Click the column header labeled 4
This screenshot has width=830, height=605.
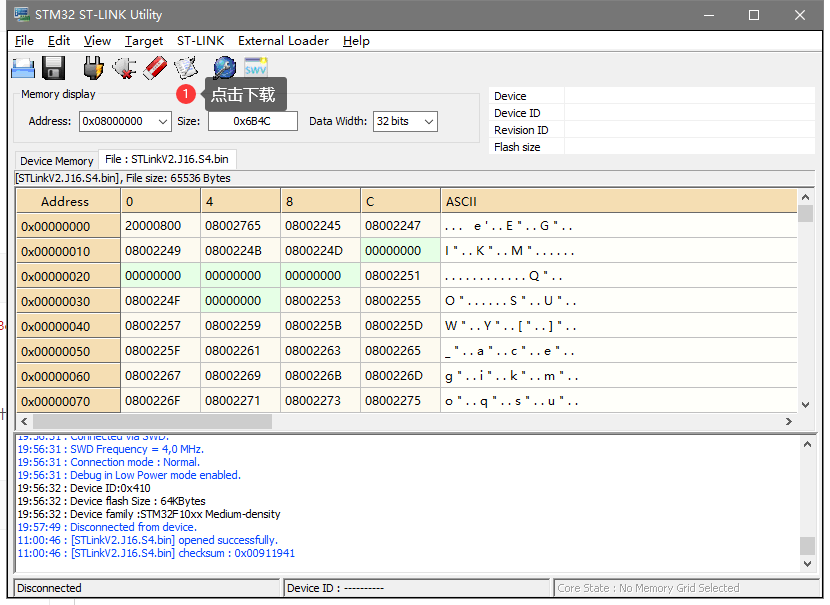pyautogui.click(x=240, y=201)
